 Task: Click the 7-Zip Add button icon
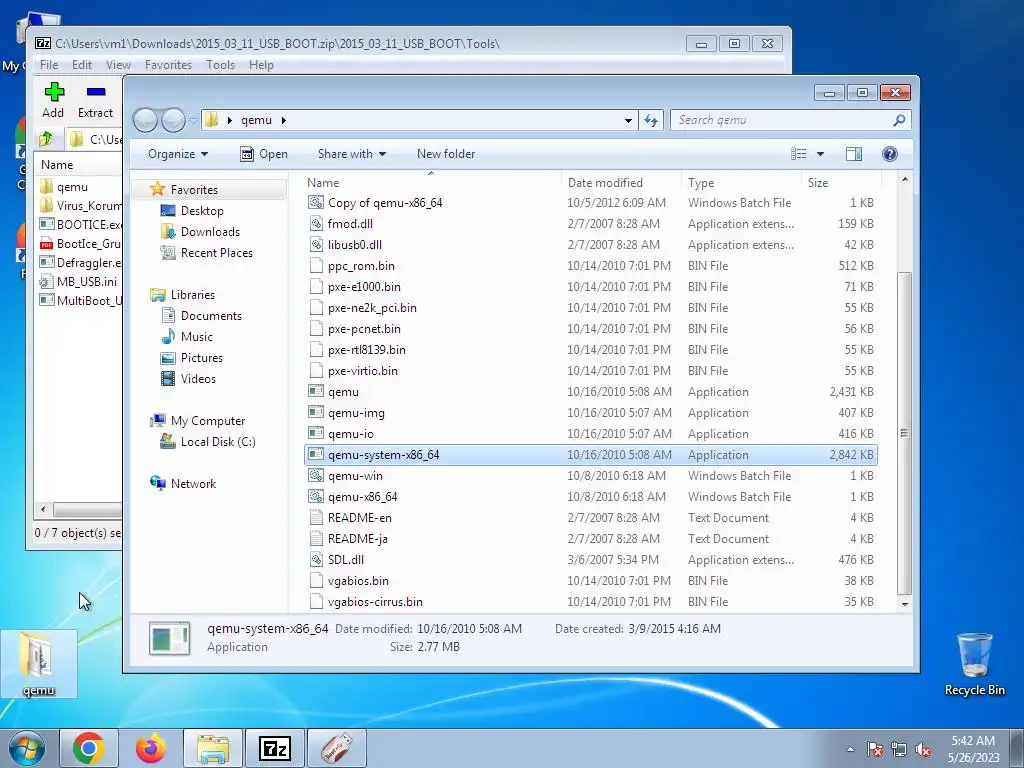pos(54,92)
